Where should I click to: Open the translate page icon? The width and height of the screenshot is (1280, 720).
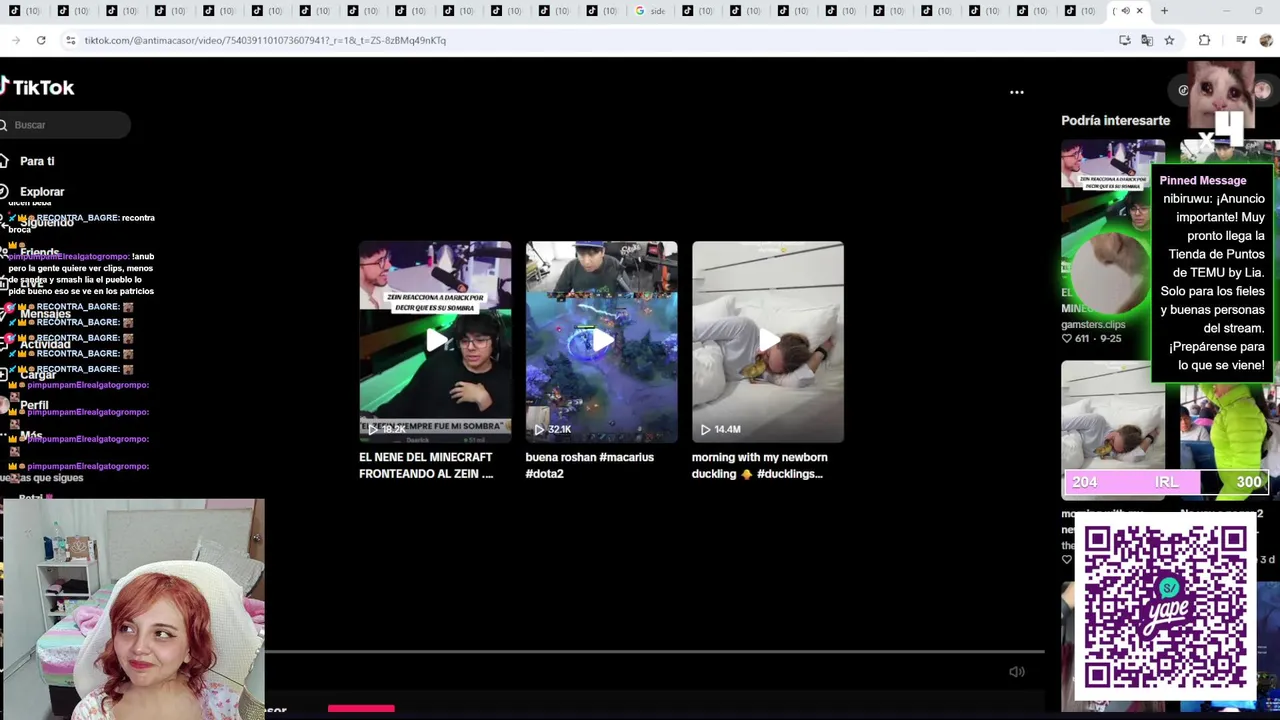tap(1147, 40)
